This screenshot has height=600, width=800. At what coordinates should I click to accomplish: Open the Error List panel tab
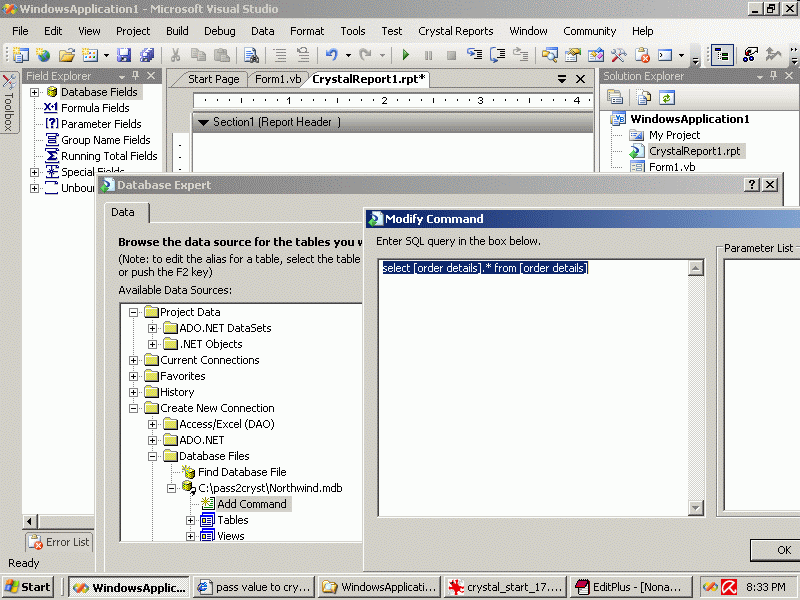point(59,542)
